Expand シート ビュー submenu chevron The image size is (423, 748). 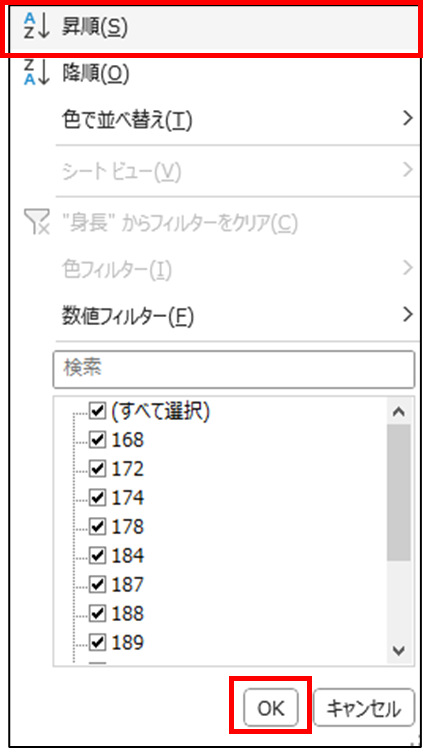click(407, 170)
